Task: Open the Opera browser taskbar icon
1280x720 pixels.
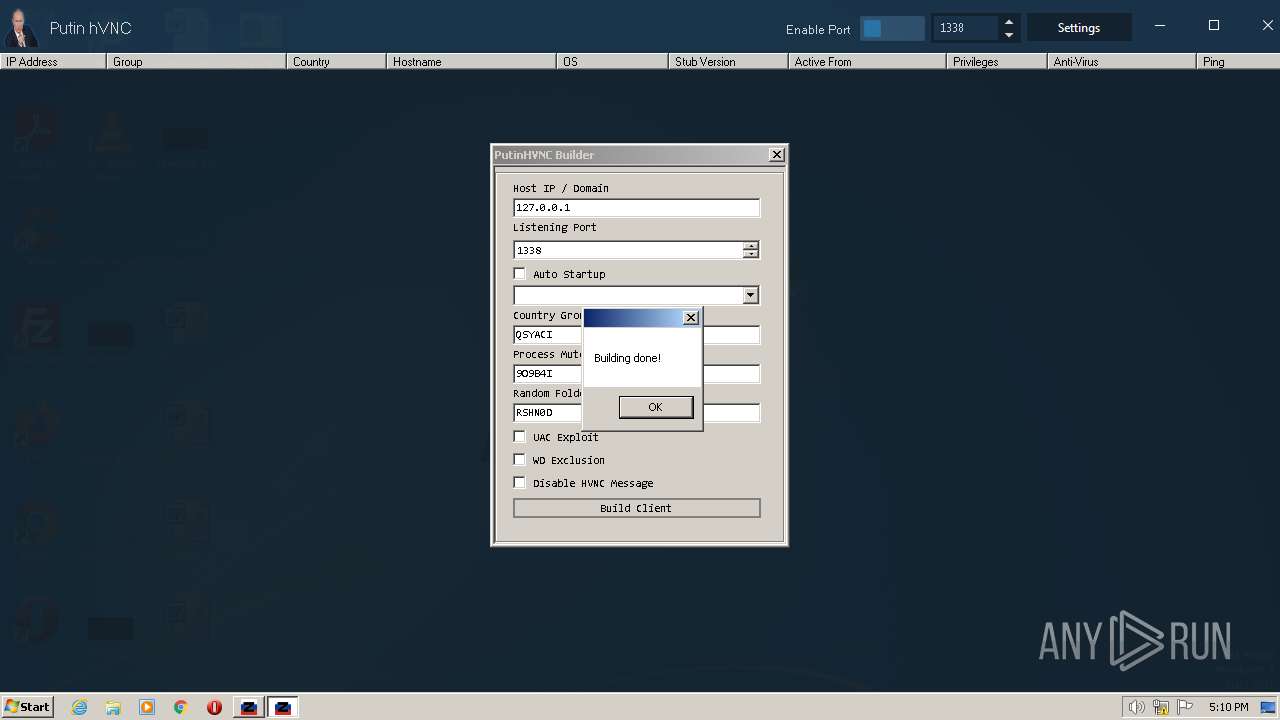Action: (214, 707)
